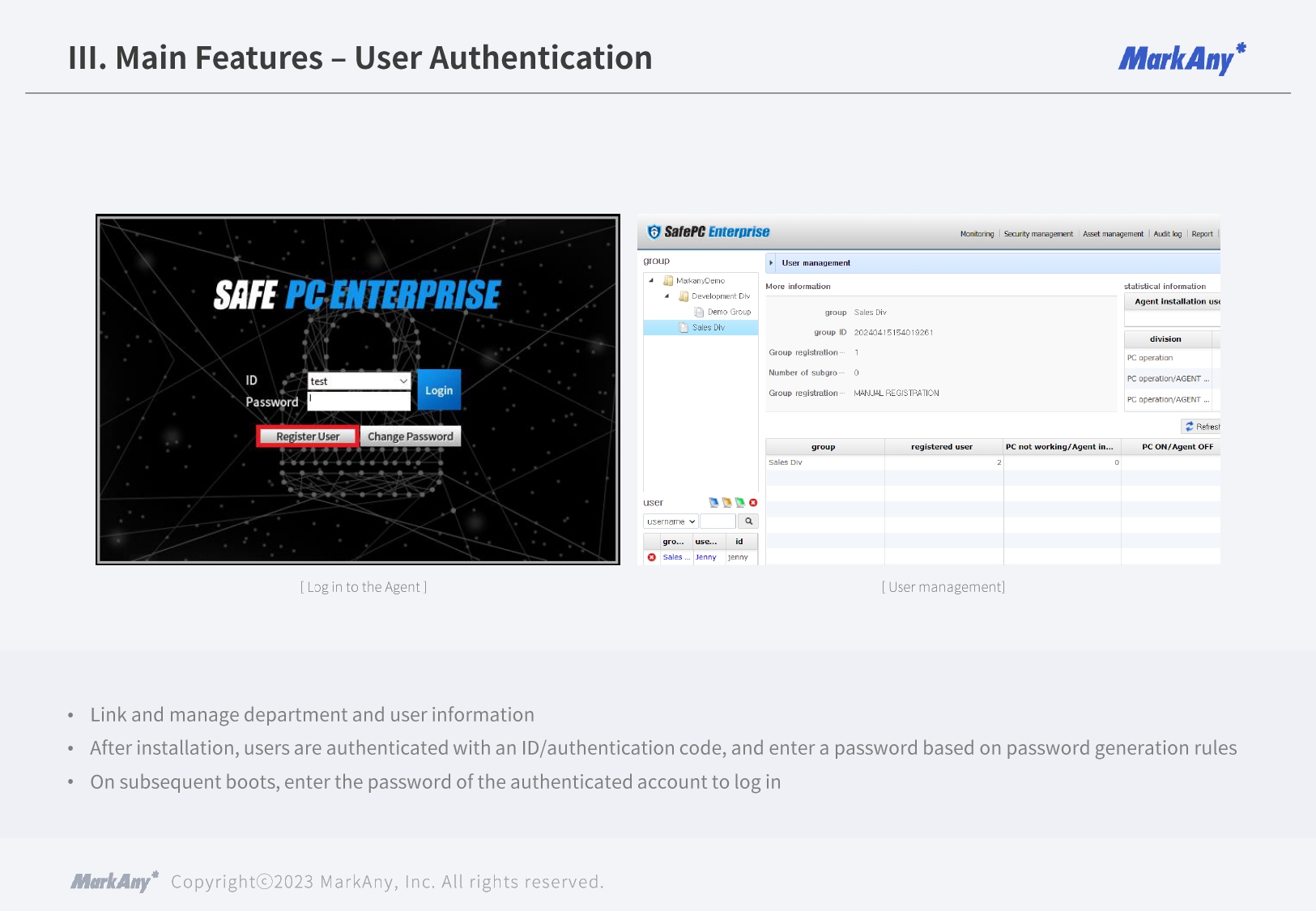This screenshot has height=911, width=1316.
Task: Click the green monitor icon in user panel
Action: tap(739, 503)
